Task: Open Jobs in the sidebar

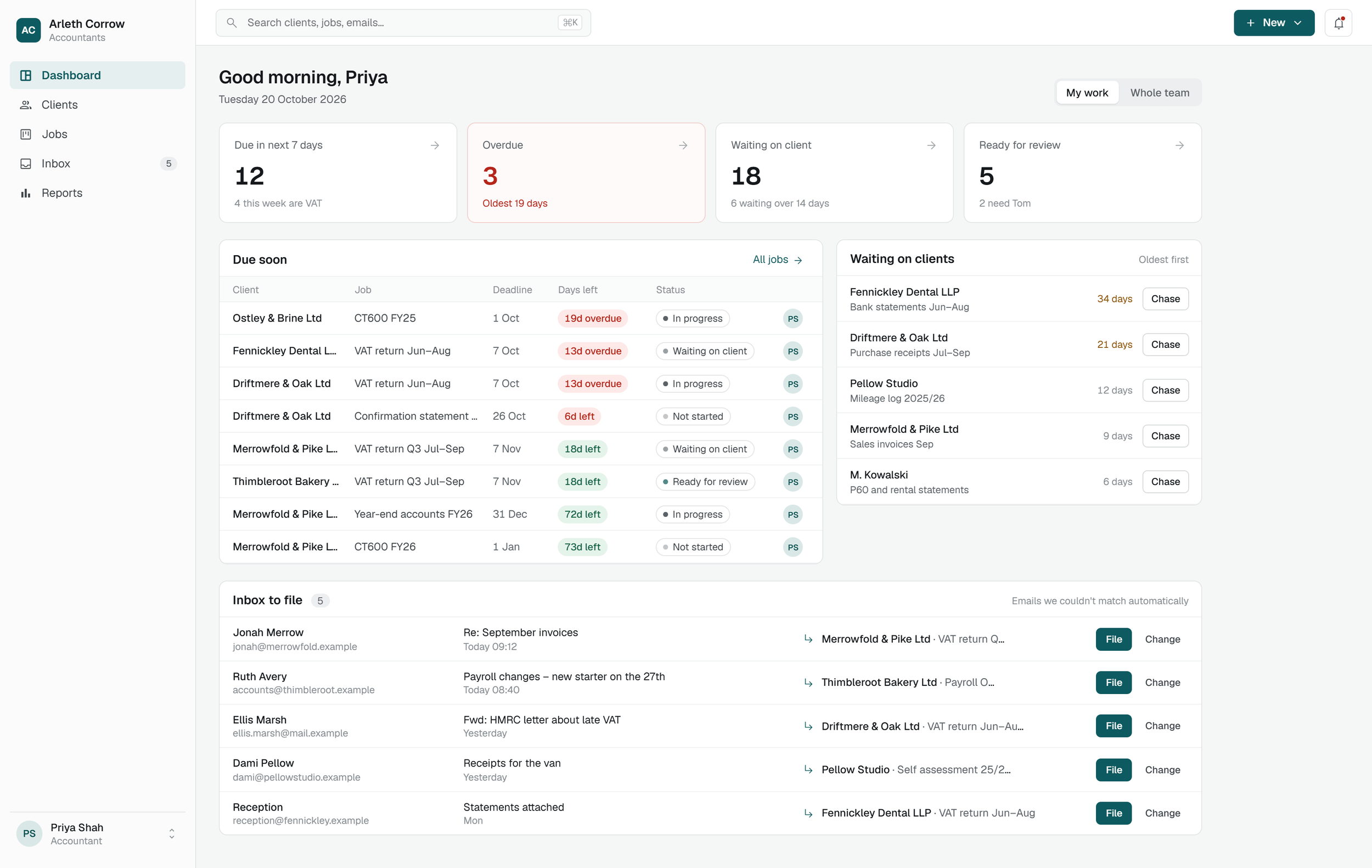Action: click(x=98, y=134)
